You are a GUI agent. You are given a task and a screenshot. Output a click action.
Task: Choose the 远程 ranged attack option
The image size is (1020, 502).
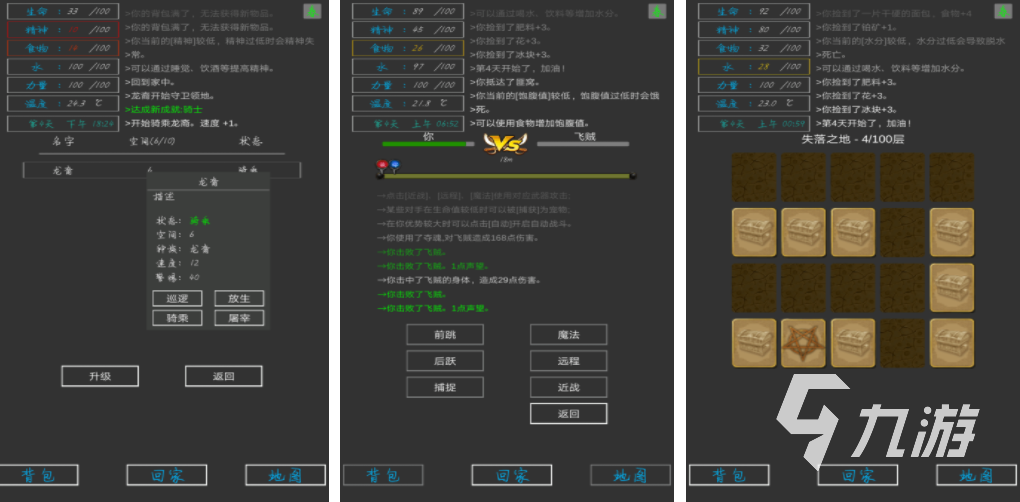tap(568, 361)
